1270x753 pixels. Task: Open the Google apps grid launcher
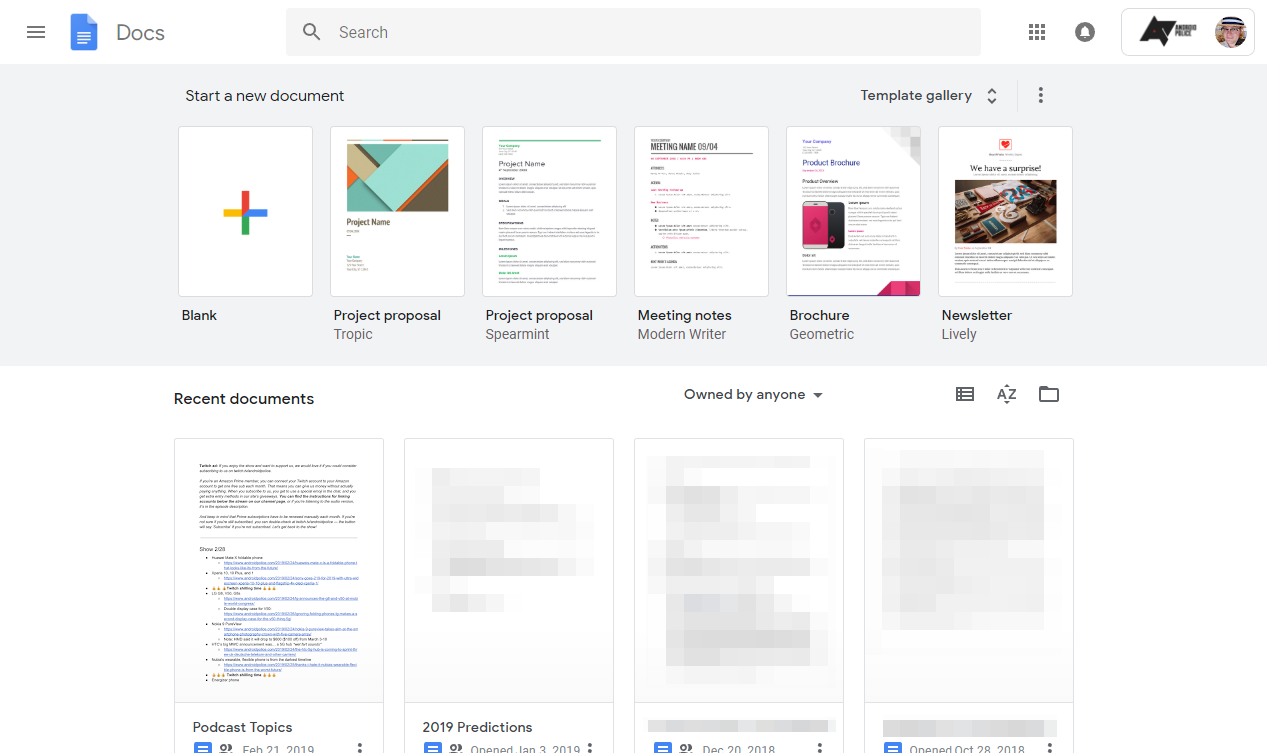pyautogui.click(x=1036, y=32)
